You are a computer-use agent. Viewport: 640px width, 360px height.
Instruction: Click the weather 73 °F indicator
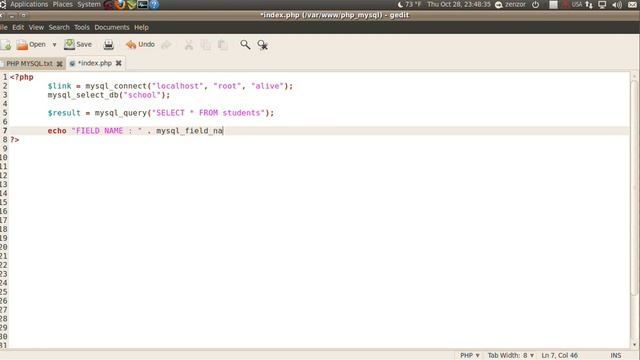pos(409,4)
